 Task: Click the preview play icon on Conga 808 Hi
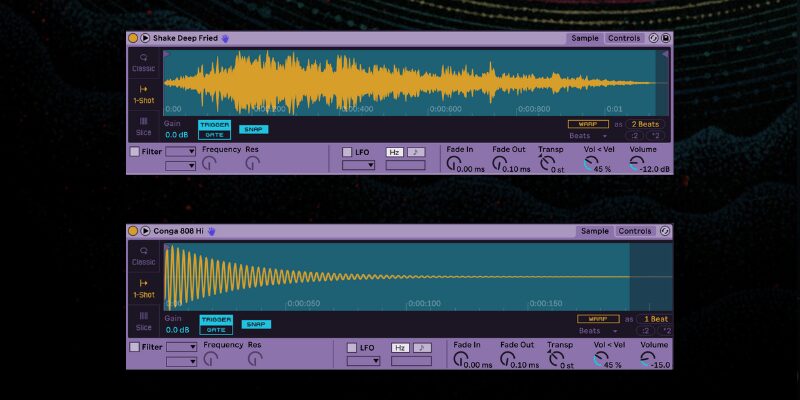click(145, 231)
